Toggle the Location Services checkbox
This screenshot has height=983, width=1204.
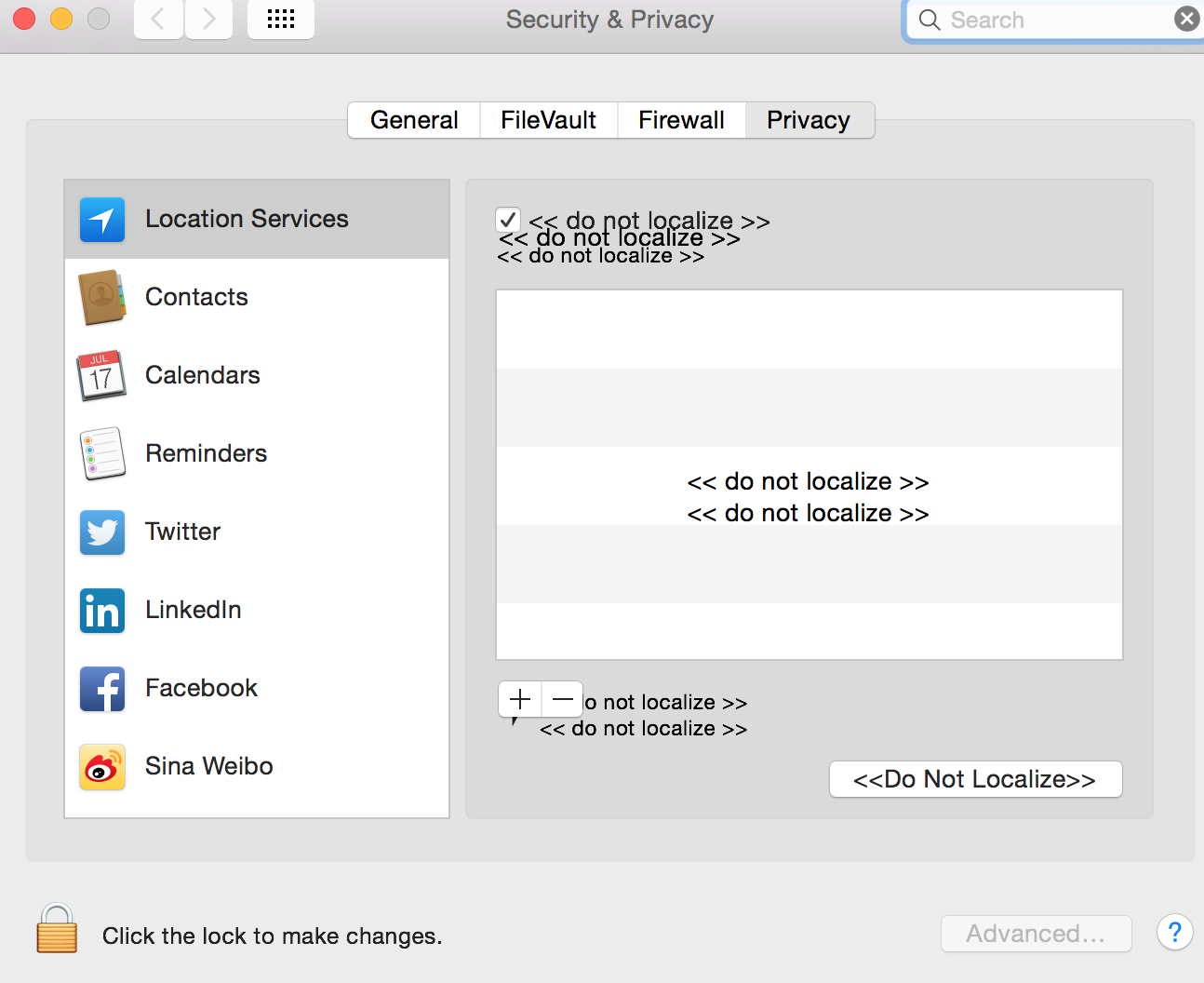tap(507, 220)
